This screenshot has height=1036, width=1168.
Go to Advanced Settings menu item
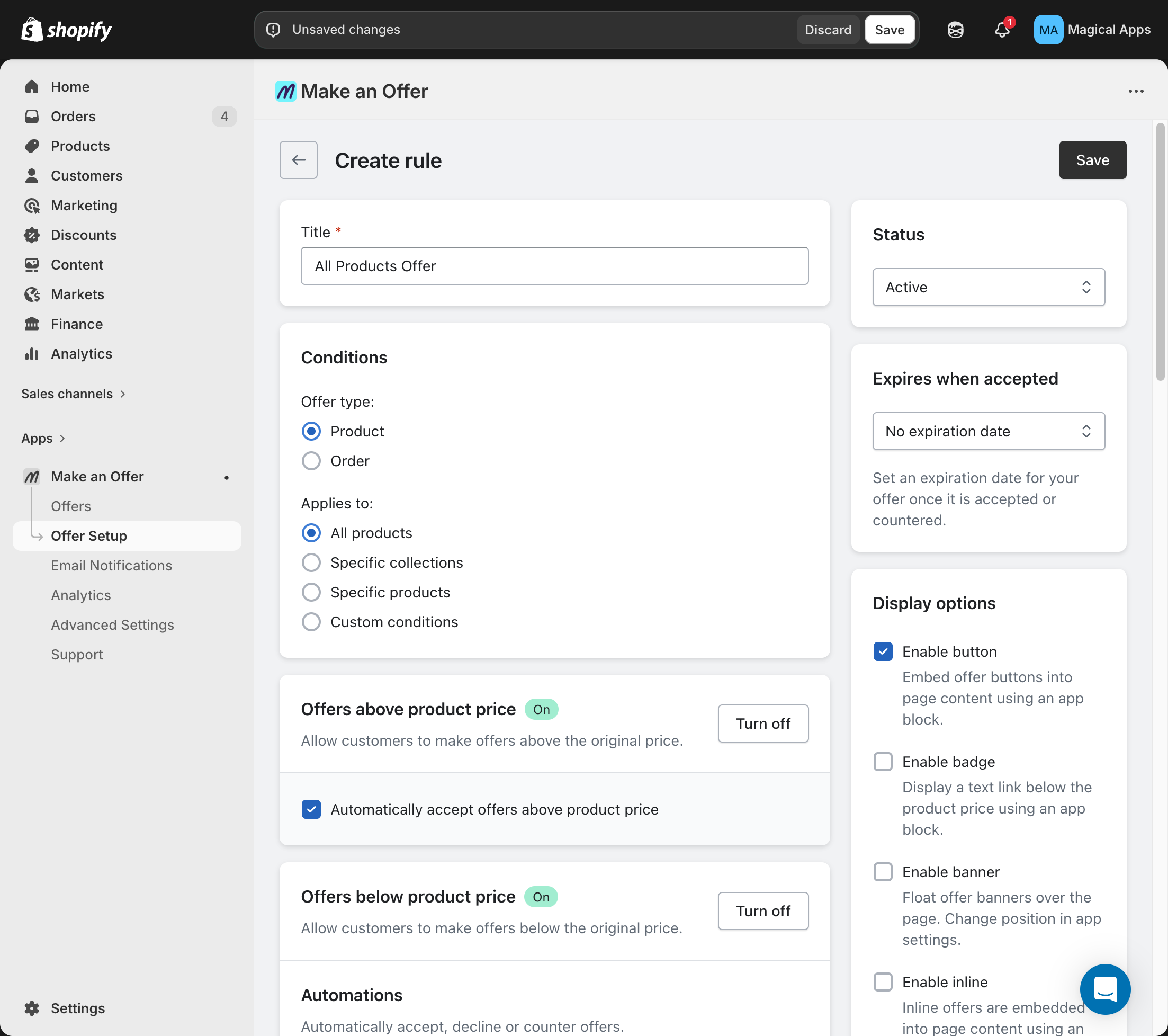coord(113,625)
